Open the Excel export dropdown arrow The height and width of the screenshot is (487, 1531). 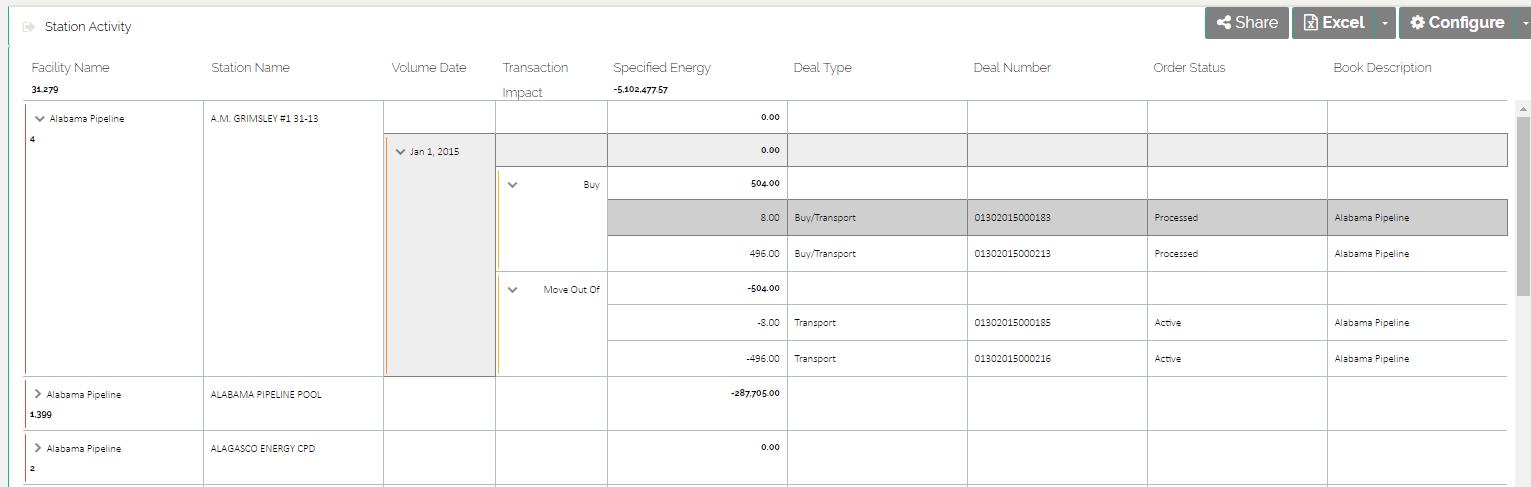click(1385, 23)
